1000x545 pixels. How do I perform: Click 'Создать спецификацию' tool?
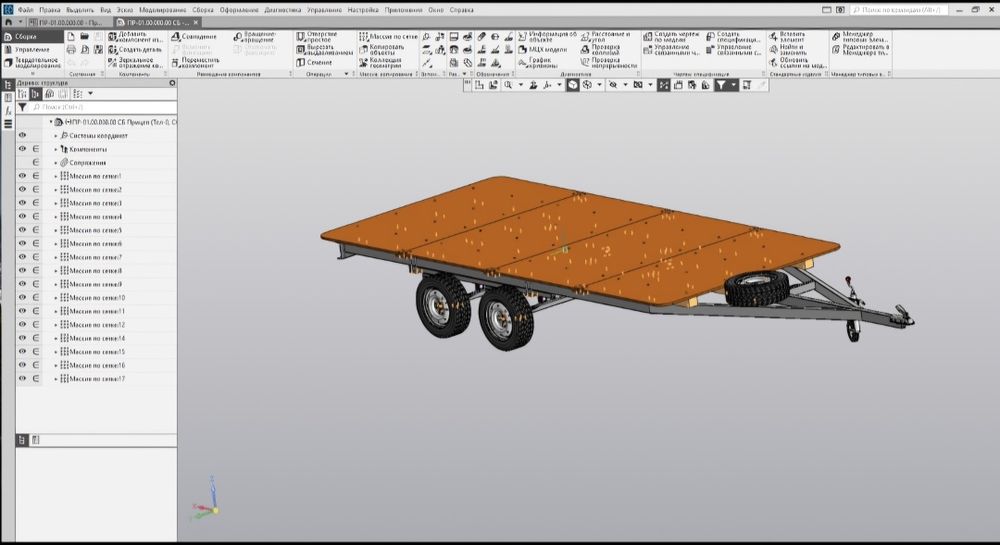pyautogui.click(x=733, y=37)
